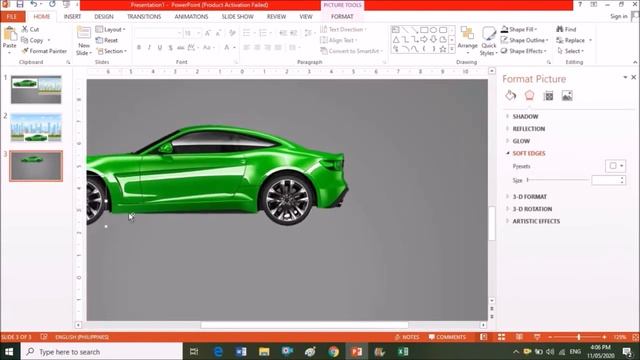
Task: Click the Save icon in title bar
Action: (x=19, y=4)
